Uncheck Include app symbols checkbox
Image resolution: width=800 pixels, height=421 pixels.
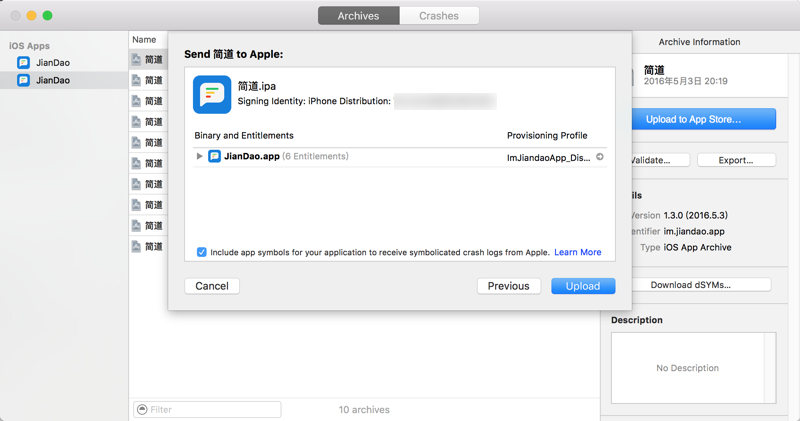pos(202,252)
